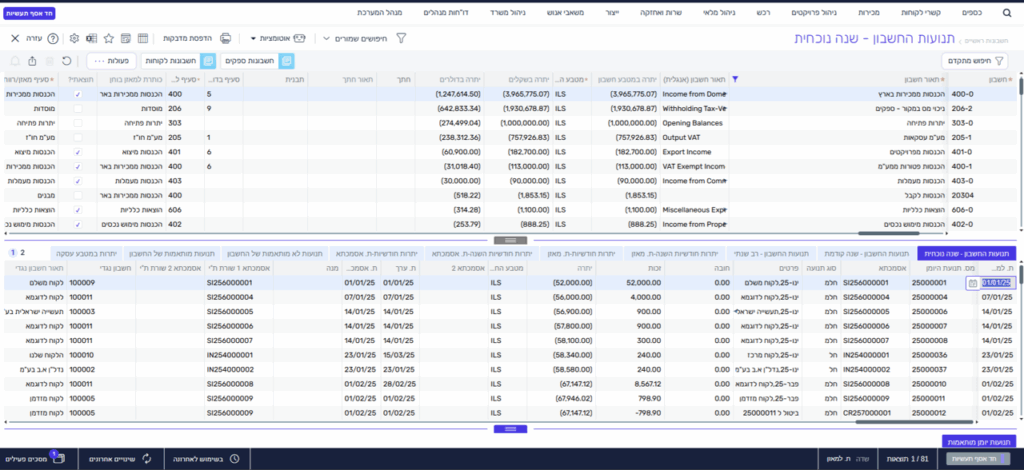The width and height of the screenshot is (1024, 470).
Task: Click the printer icon for הדפסת מדבקות
Action: coord(225,39)
